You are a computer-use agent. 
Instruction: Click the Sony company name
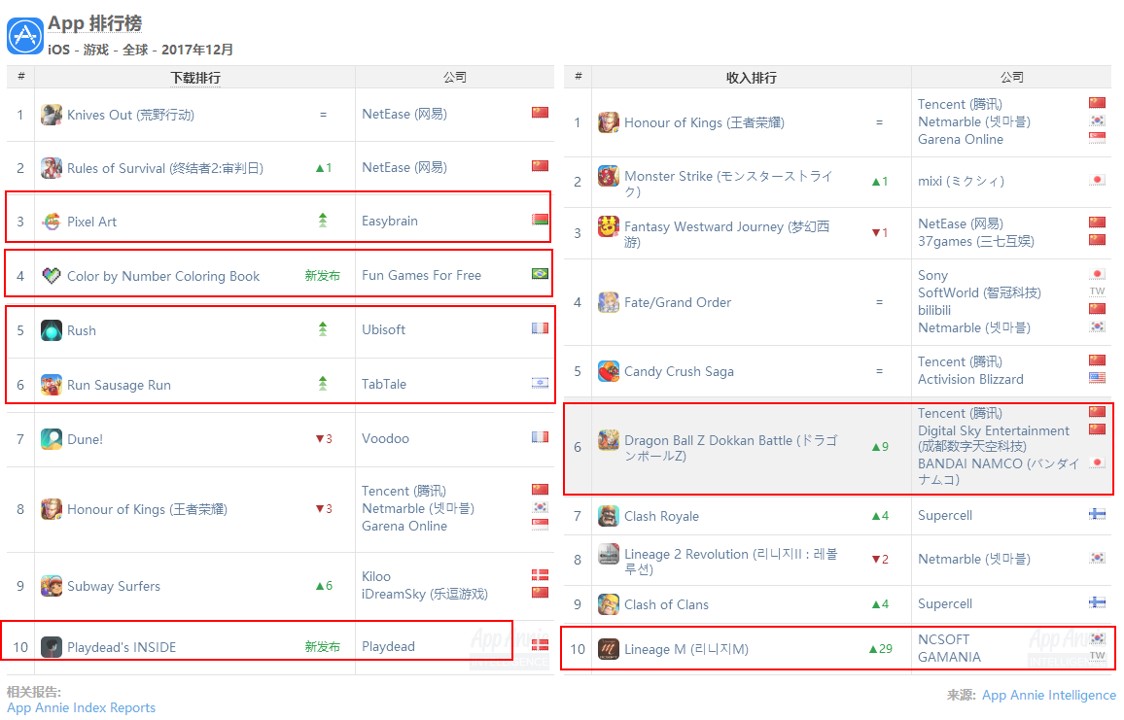[933, 275]
